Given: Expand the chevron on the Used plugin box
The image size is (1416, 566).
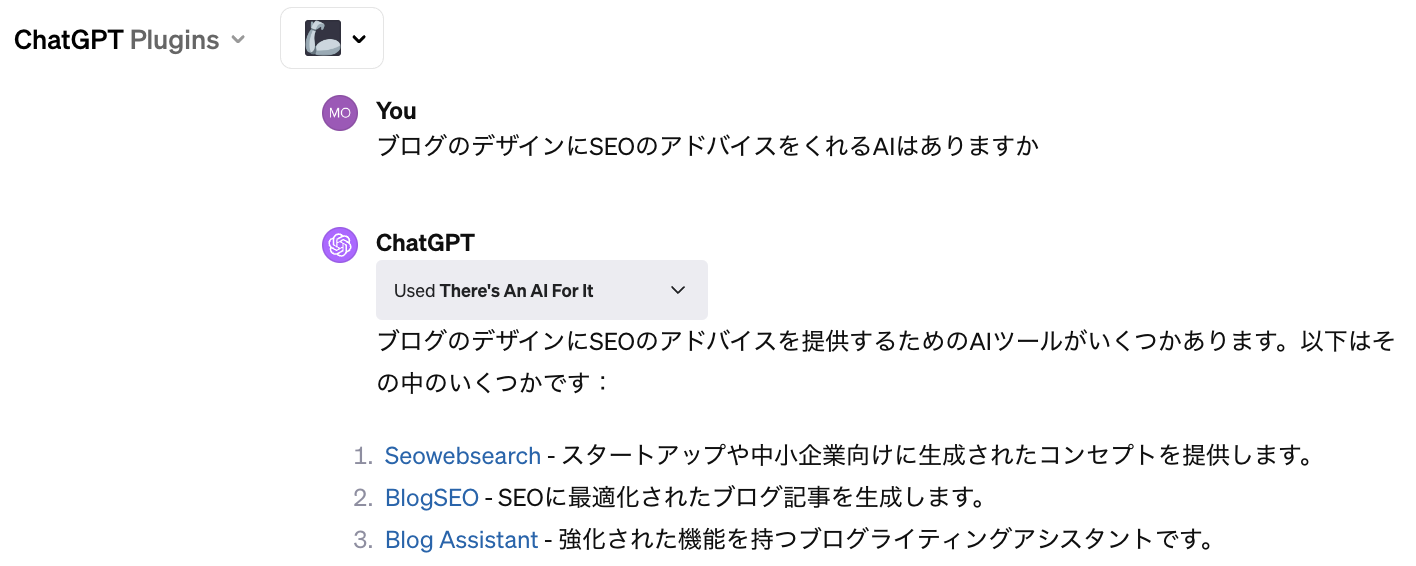Looking at the screenshot, I should coord(678,290).
